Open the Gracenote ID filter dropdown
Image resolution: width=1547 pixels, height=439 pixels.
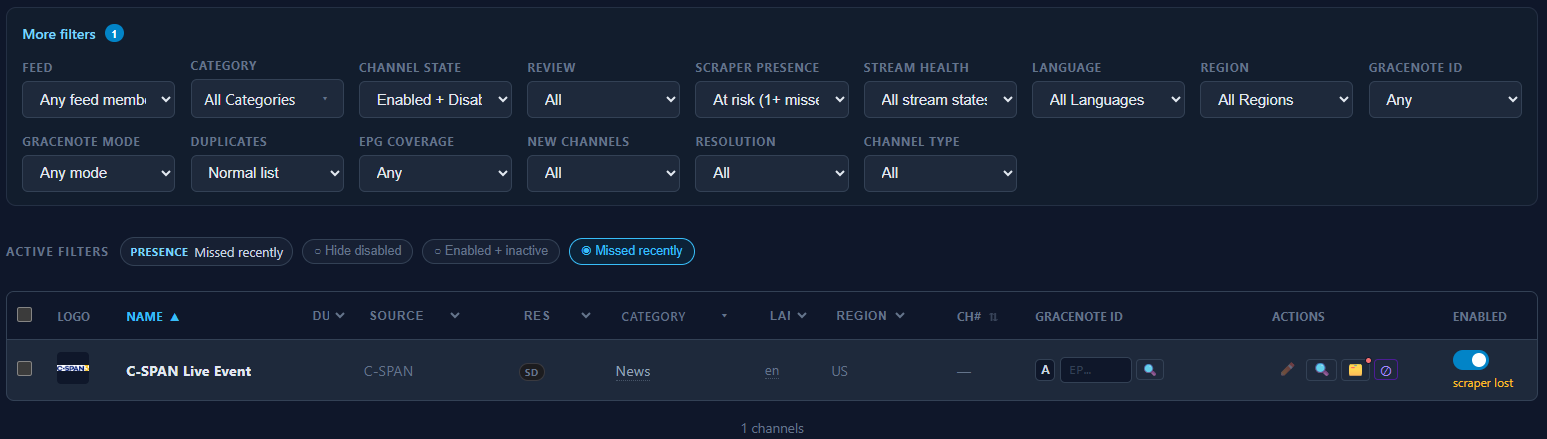tap(1445, 100)
